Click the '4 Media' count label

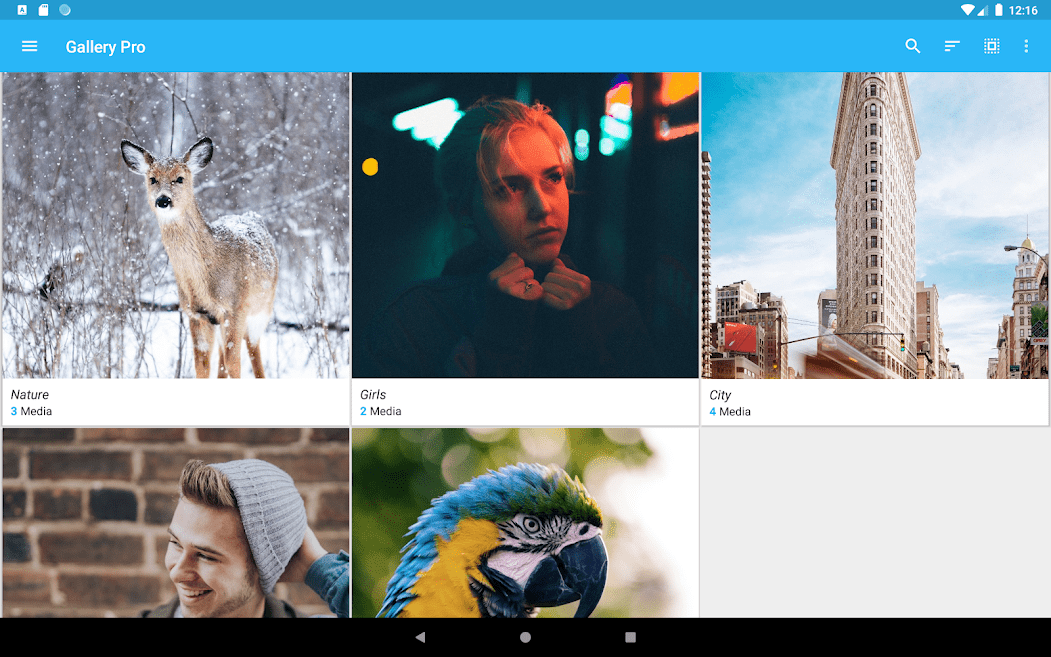[x=730, y=412]
